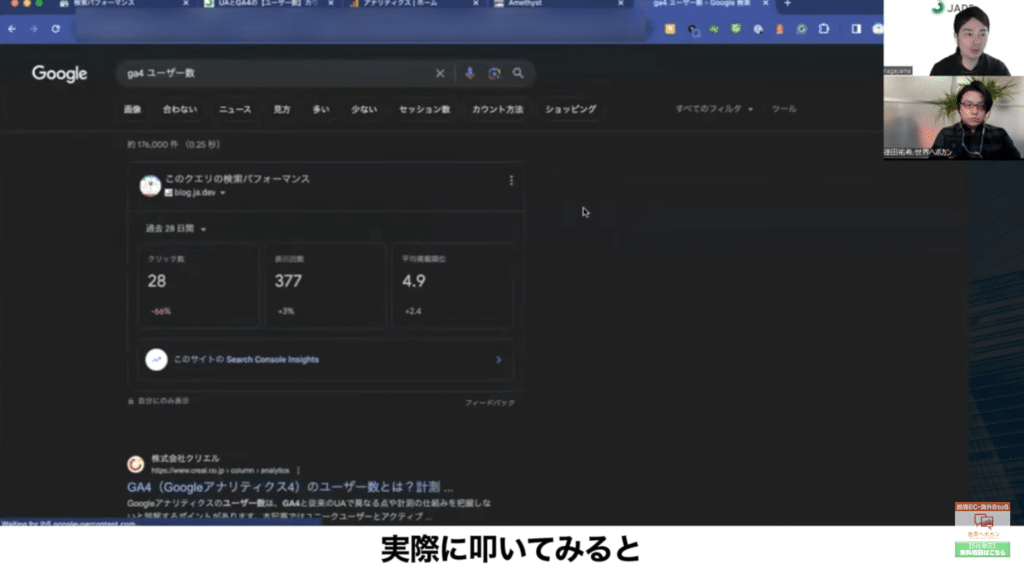Open a new browser tab with plus
Screen dimensions: 1024x571
coord(787,4)
